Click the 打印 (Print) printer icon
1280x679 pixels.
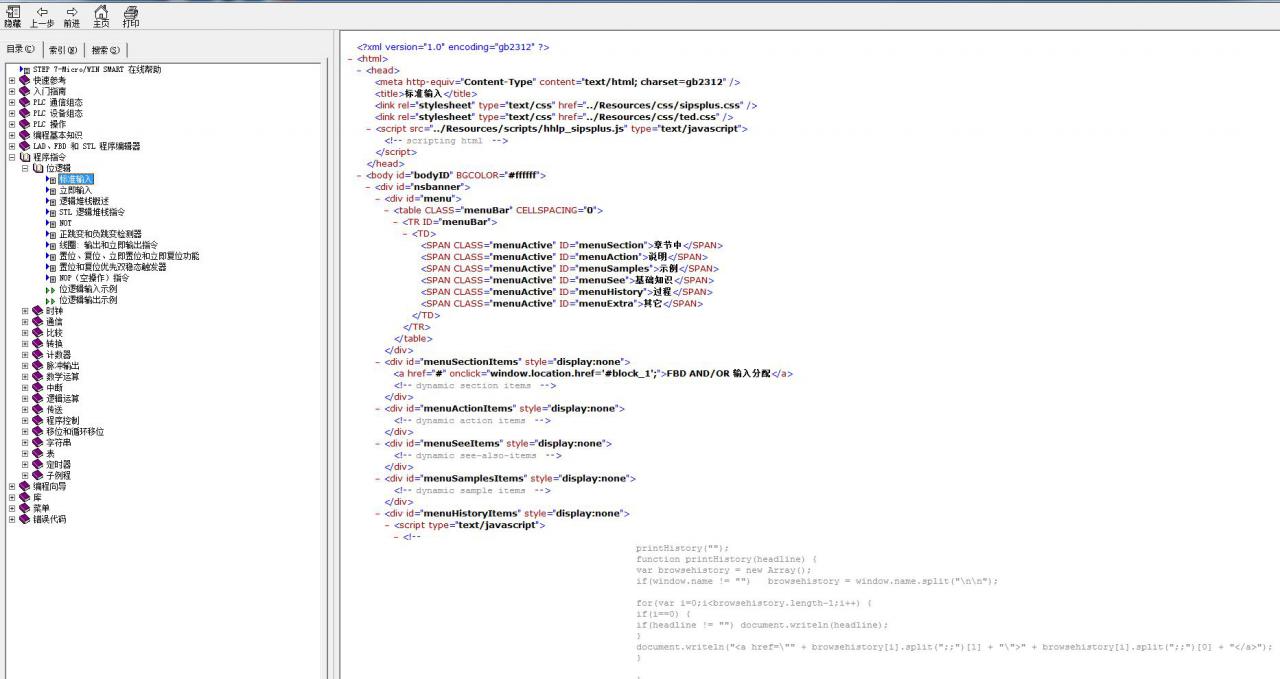[131, 13]
